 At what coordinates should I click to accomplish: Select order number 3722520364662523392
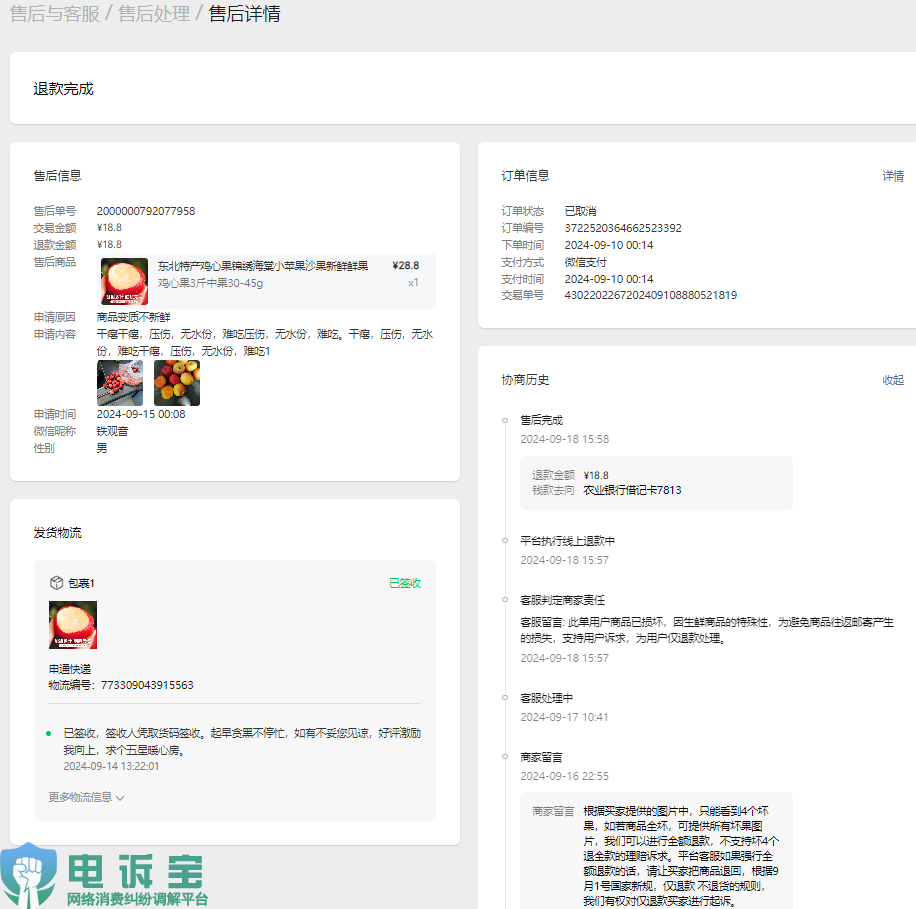tap(623, 228)
